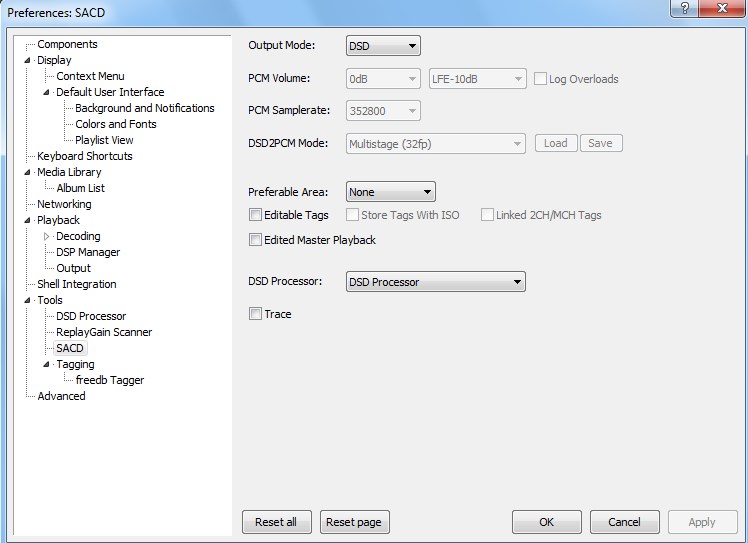Select the Context Menu page
Screen dimensions: 748x543
coord(90,76)
